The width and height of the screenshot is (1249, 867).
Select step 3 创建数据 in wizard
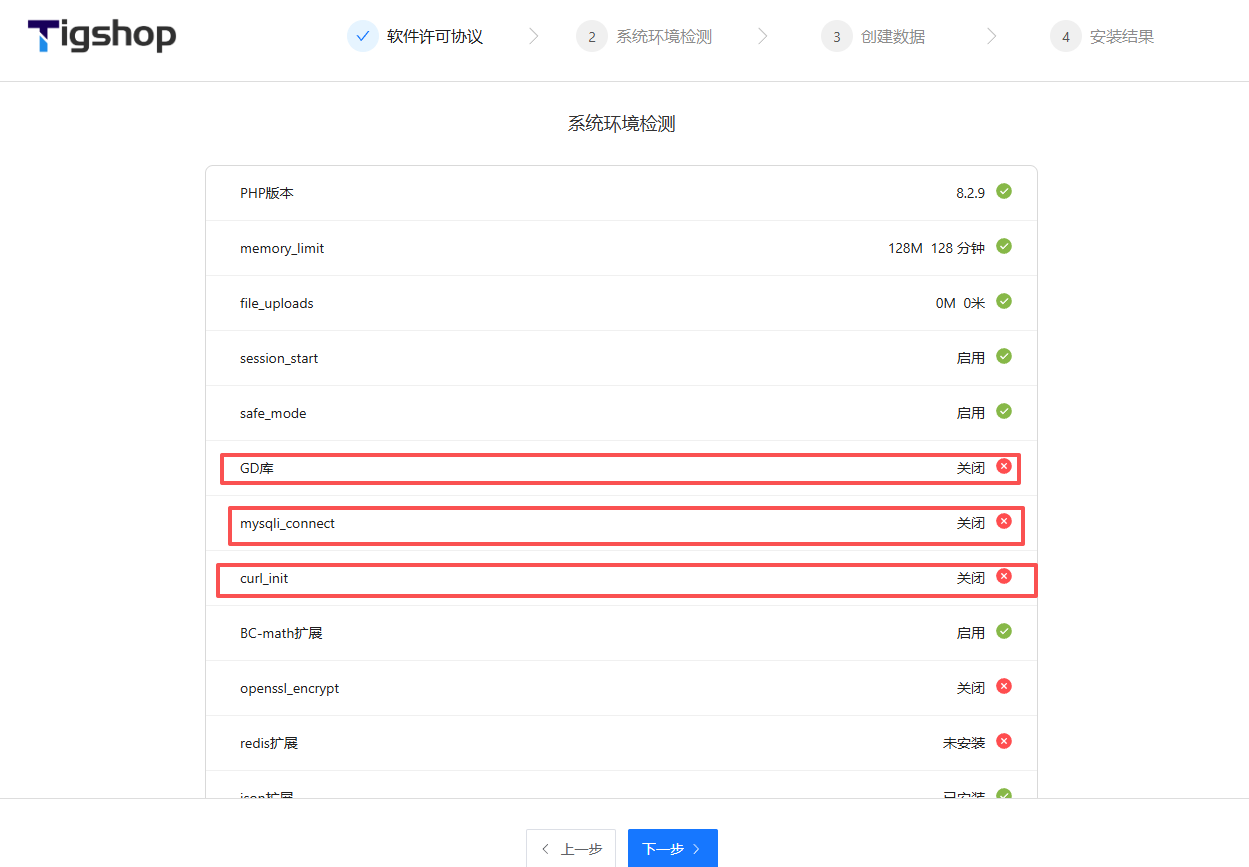874,37
